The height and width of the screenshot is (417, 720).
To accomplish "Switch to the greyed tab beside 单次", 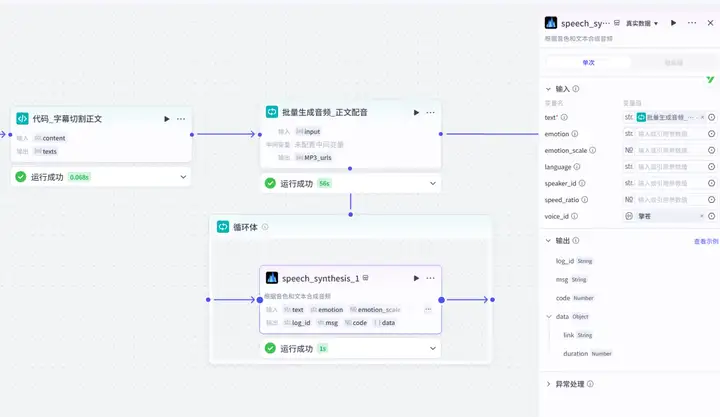I will click(x=673, y=62).
